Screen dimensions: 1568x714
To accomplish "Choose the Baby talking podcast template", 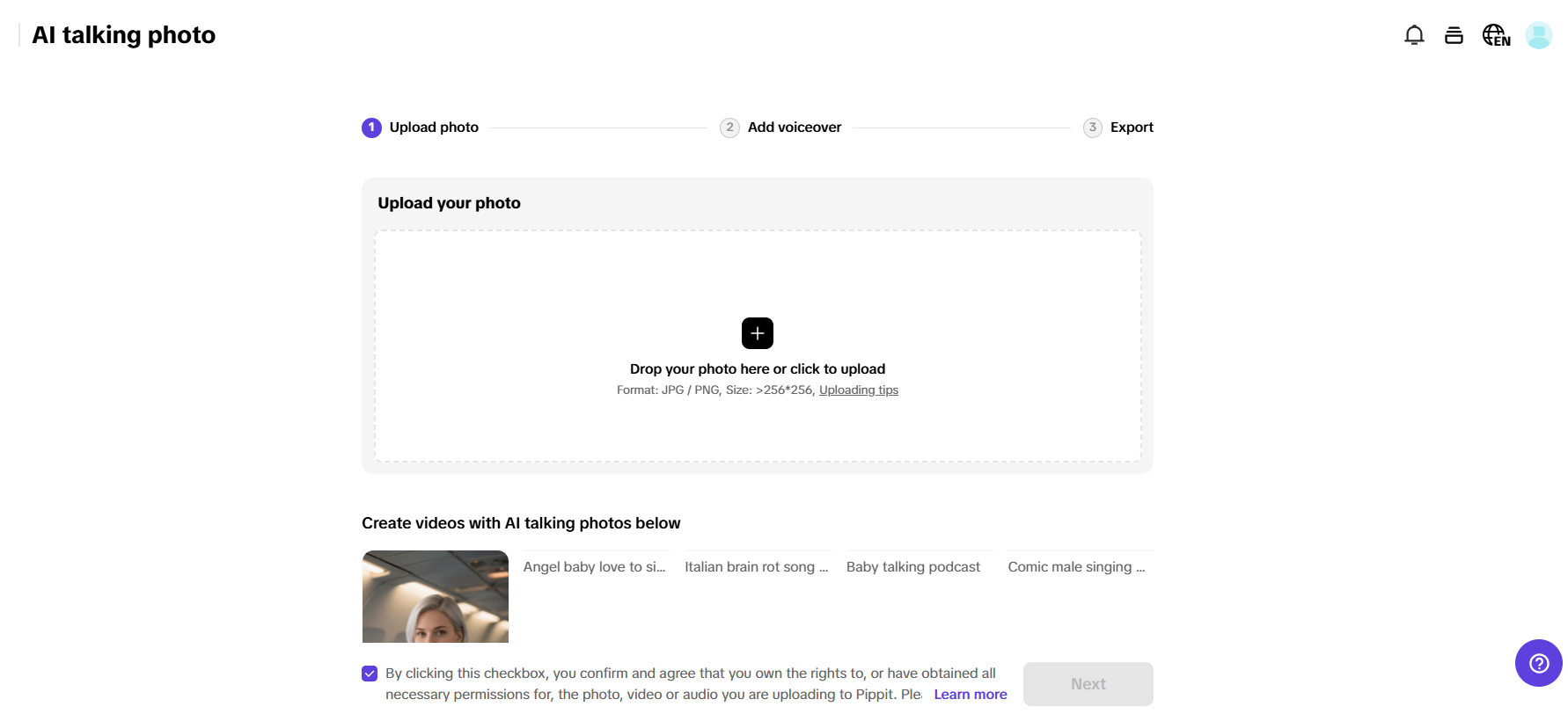I will 913,567.
